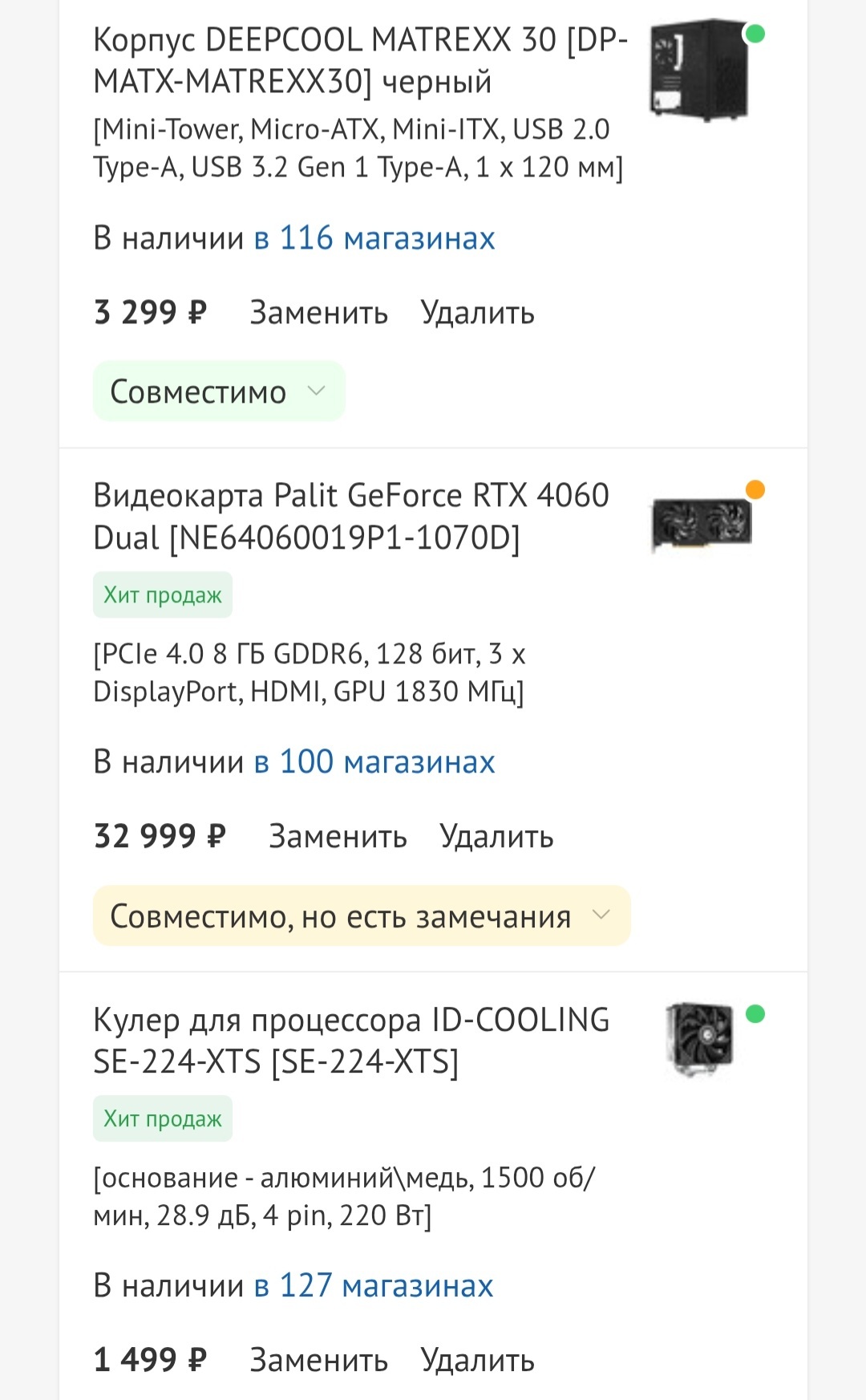Image resolution: width=866 pixels, height=1400 pixels.
Task: Expand 'Совместимо, но есть замечания' dropdown
Action: pos(341,915)
